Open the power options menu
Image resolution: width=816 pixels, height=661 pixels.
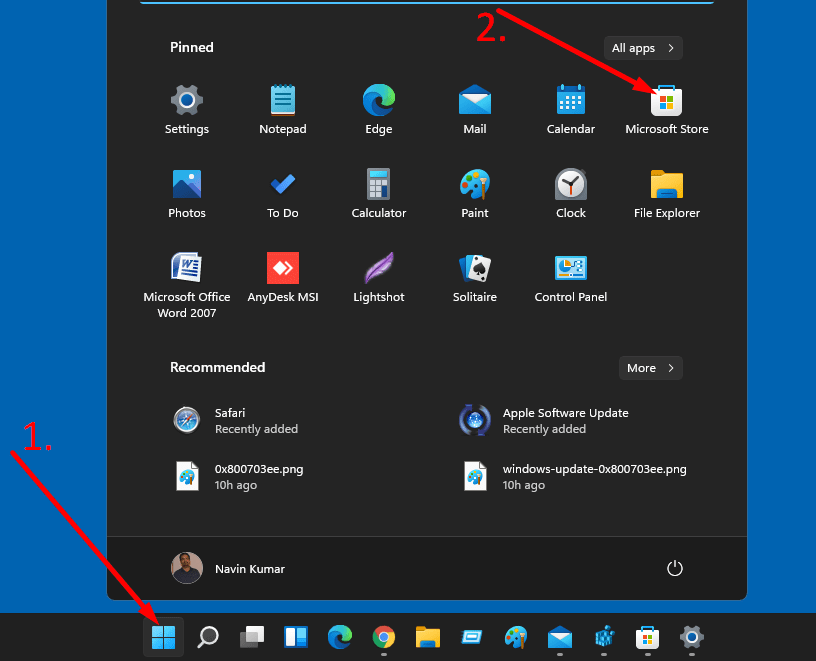tap(675, 568)
